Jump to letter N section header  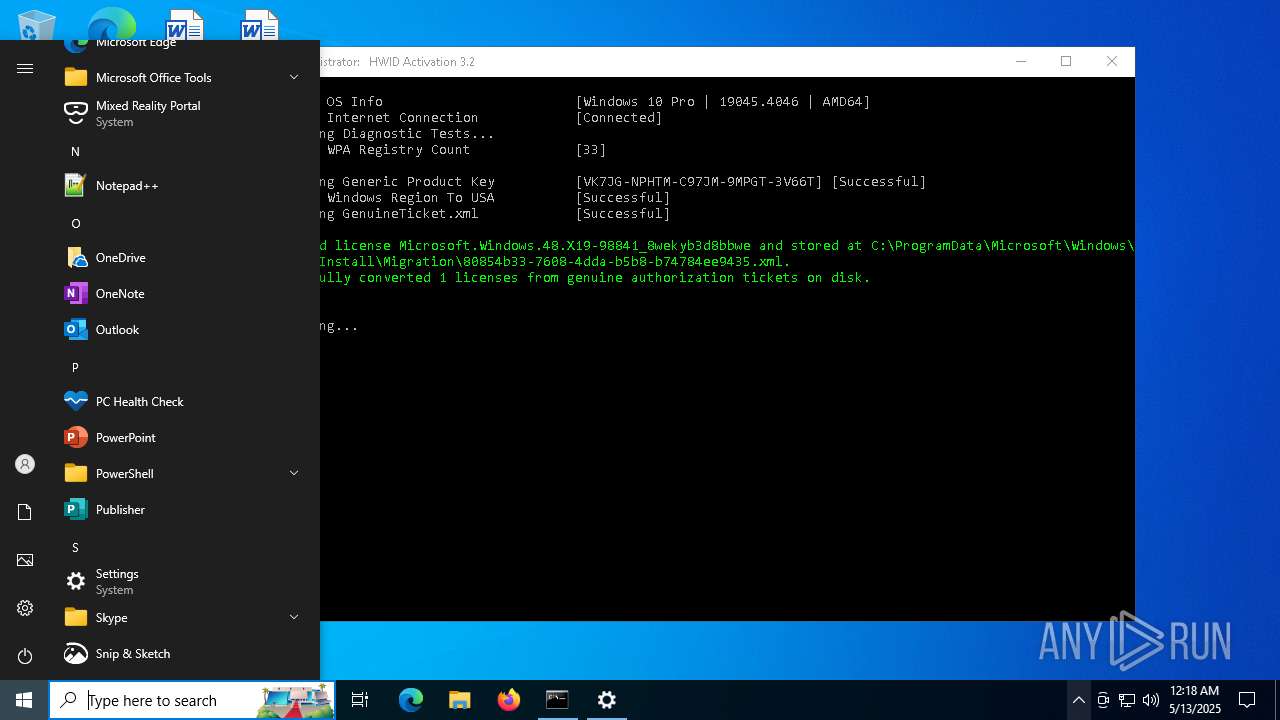[x=75, y=151]
